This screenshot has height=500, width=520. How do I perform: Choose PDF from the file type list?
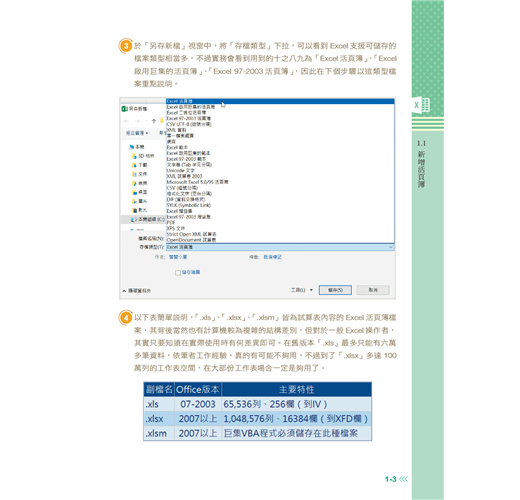[x=171, y=222]
